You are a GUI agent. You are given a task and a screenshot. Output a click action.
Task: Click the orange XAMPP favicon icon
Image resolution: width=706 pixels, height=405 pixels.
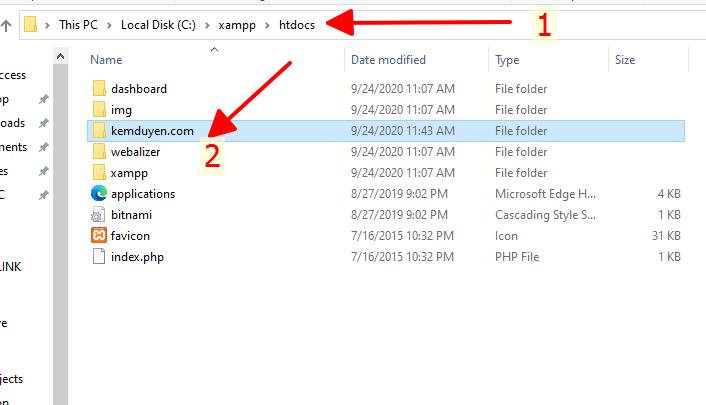pyautogui.click(x=99, y=235)
